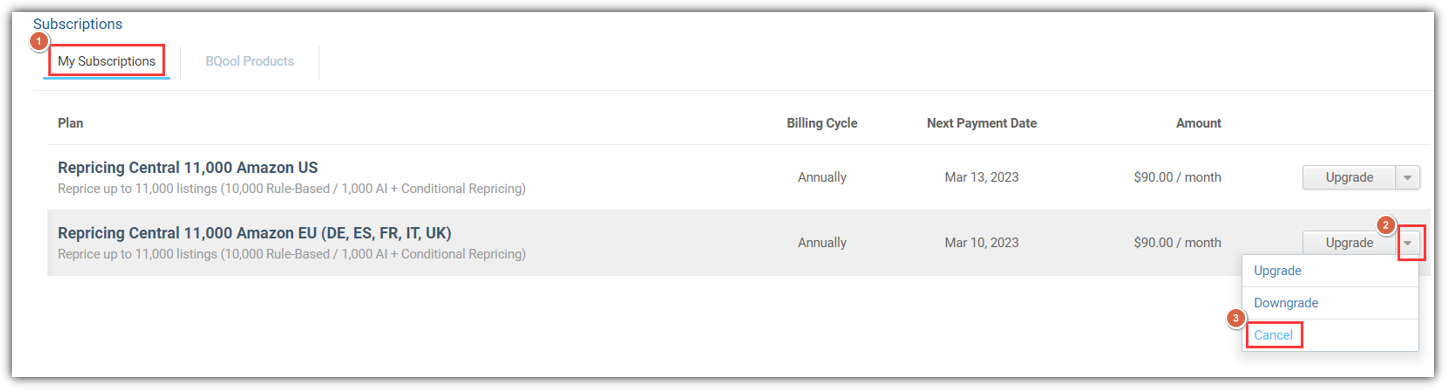Open the My Subscriptions tab
Screen dimensions: 1447x390
tap(106, 61)
